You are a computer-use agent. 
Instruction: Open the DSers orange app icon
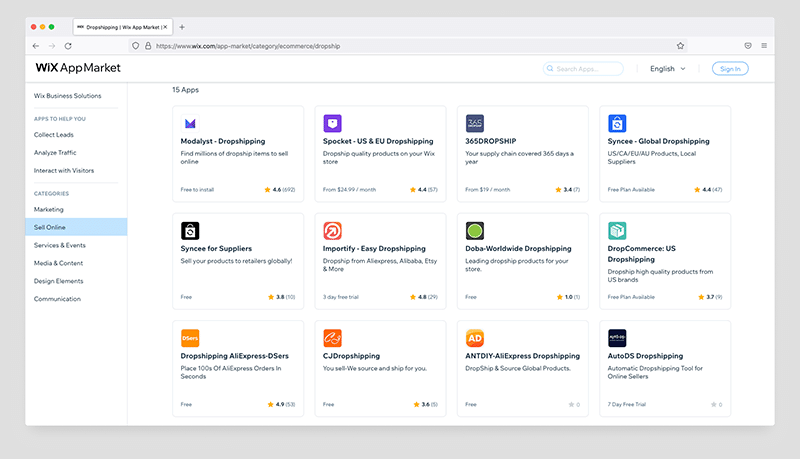pyautogui.click(x=190, y=338)
